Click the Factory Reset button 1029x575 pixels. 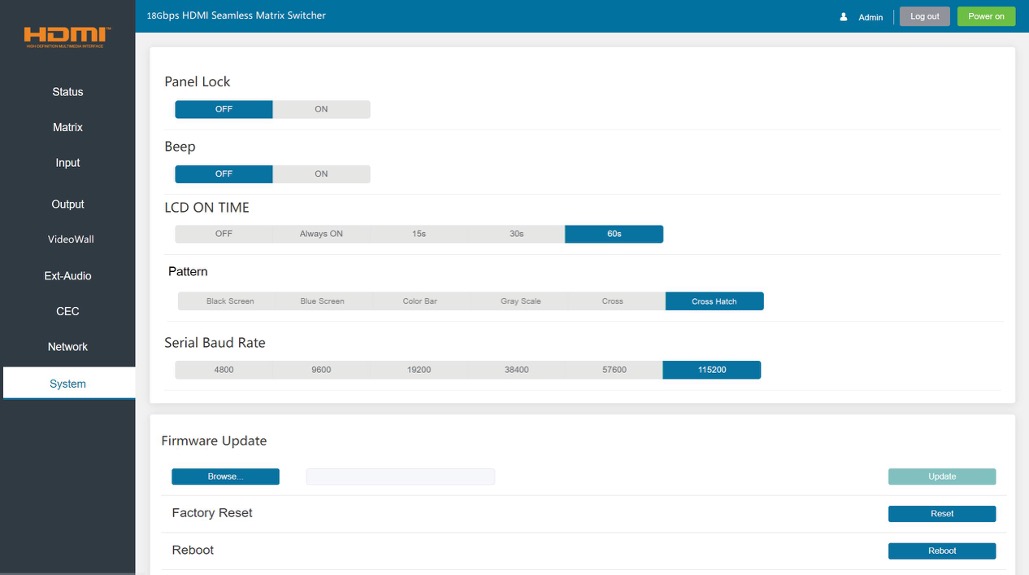942,514
